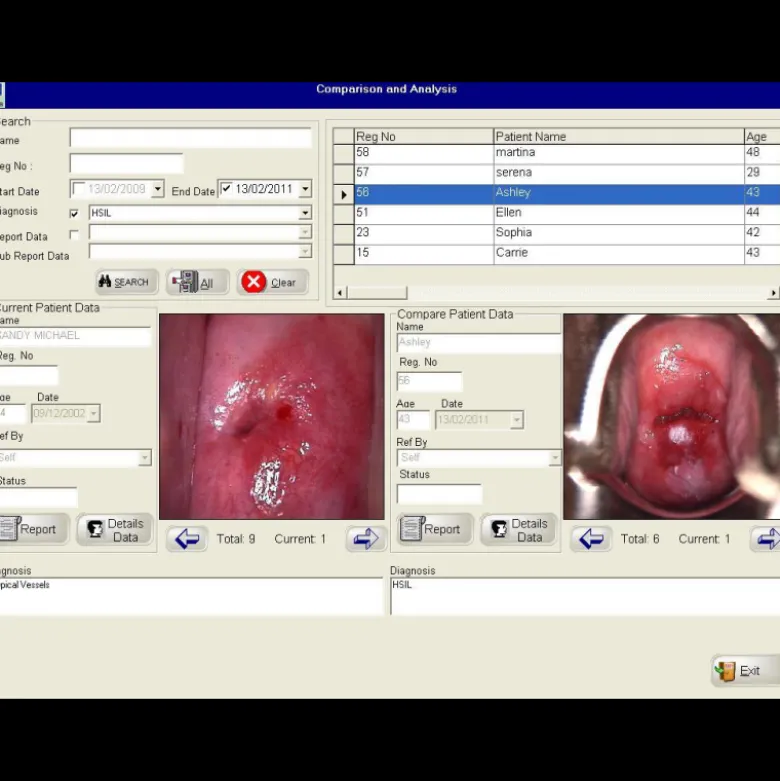Screen dimensions: 780x781
Task: Click the compare patient Reg No field 56
Action: coord(429,381)
